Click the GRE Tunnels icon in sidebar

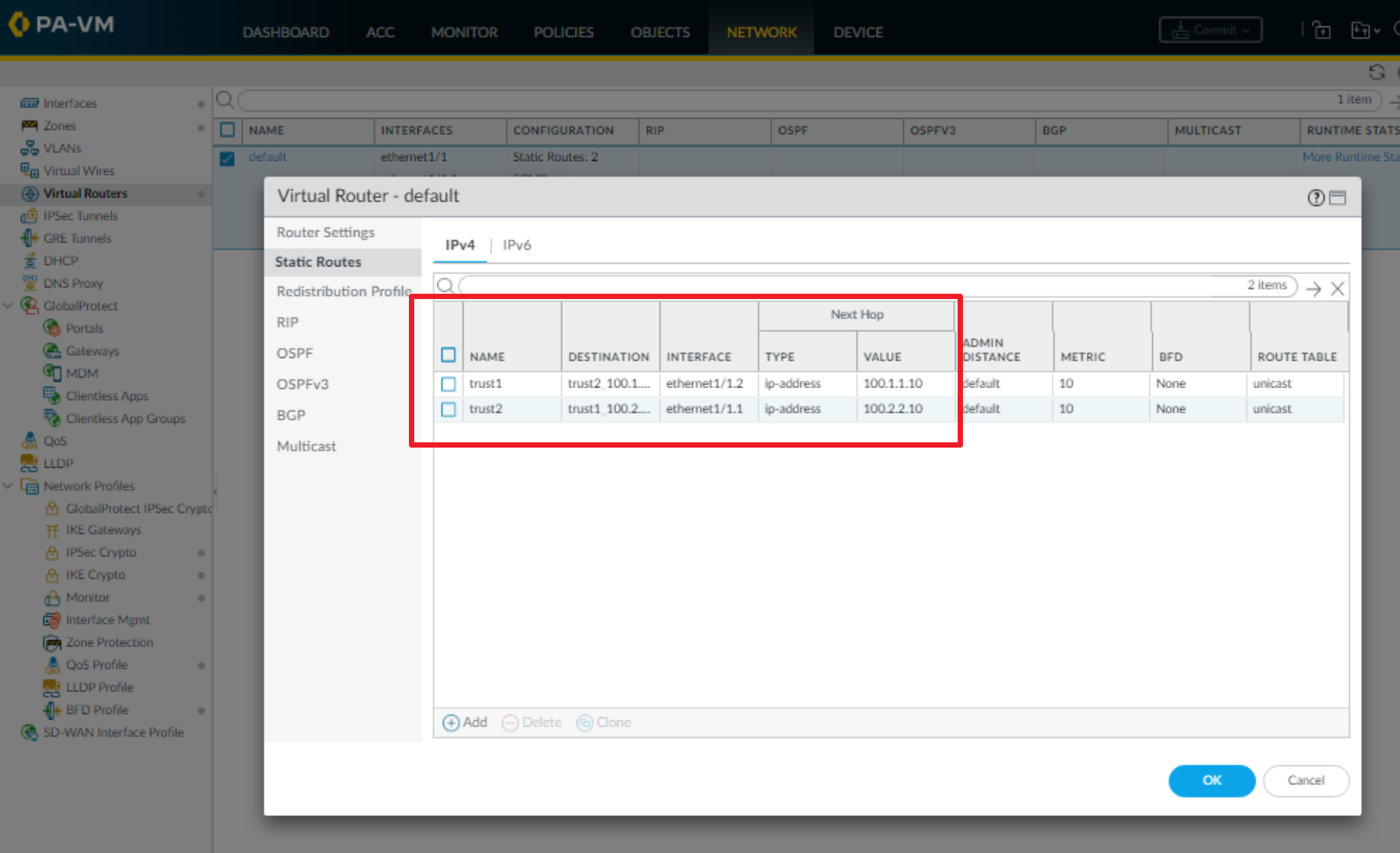pyautogui.click(x=30, y=238)
